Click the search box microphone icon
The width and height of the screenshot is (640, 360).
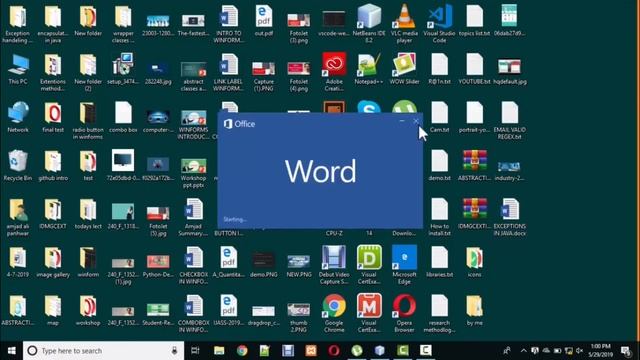174,351
